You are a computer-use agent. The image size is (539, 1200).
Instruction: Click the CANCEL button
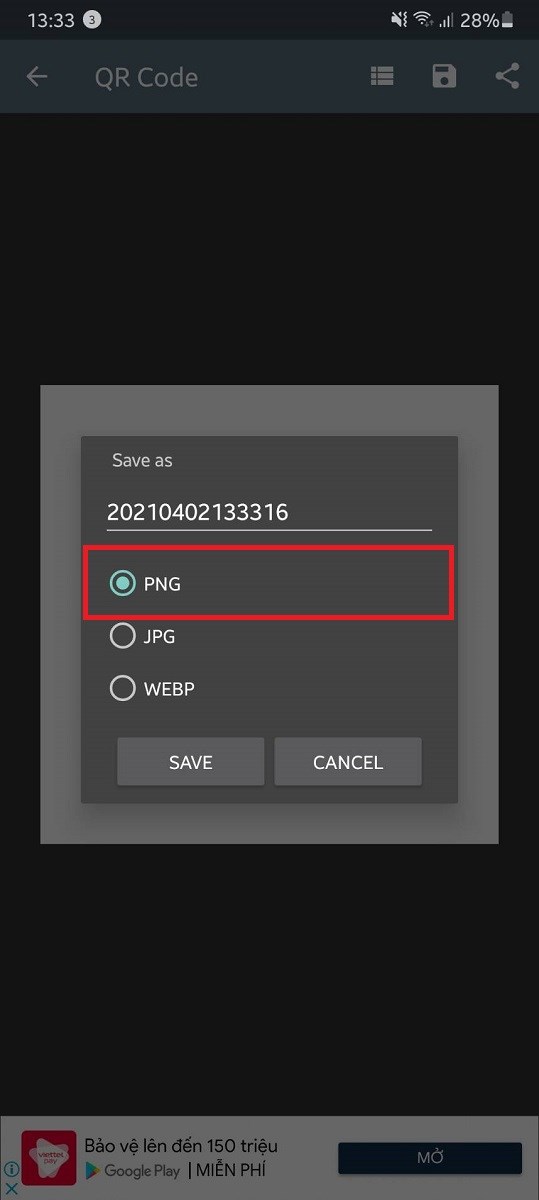(x=348, y=762)
